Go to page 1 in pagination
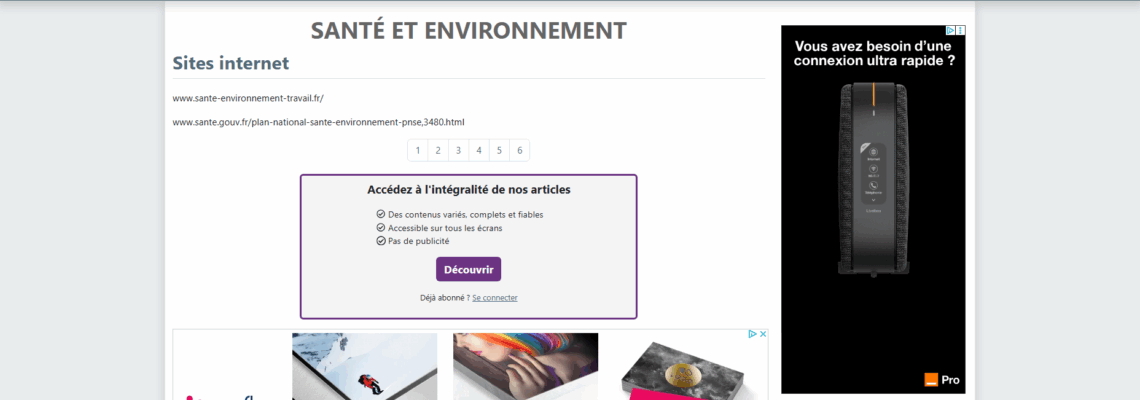The width and height of the screenshot is (1140, 400). tap(418, 150)
